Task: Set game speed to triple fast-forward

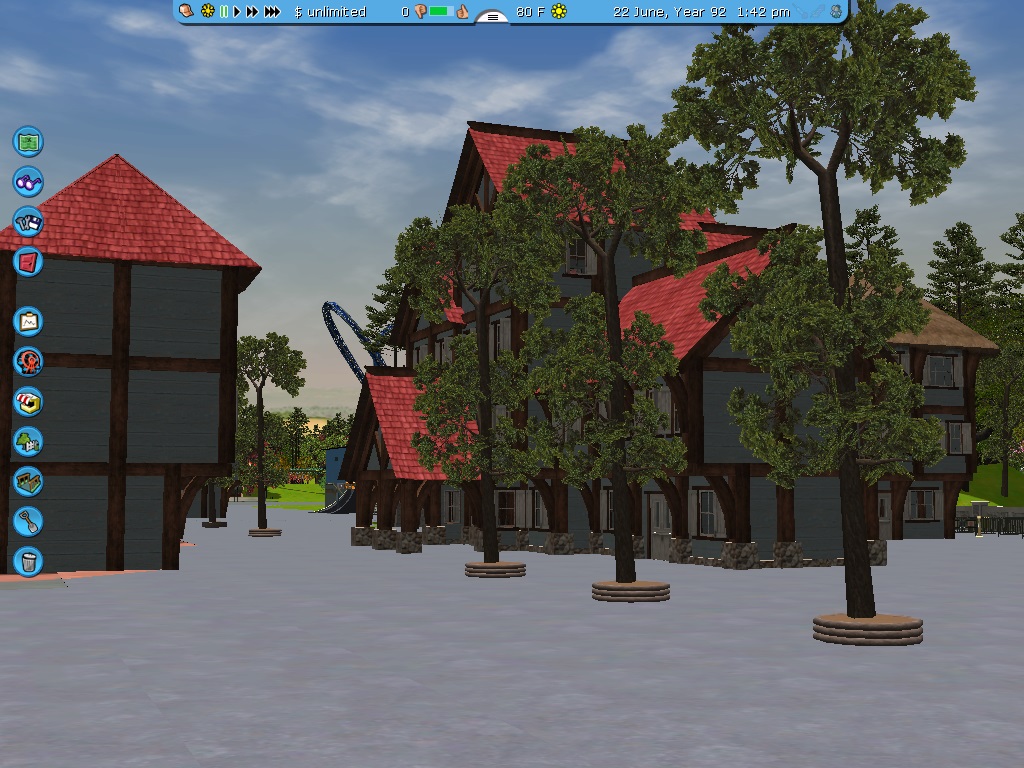Action: click(272, 12)
